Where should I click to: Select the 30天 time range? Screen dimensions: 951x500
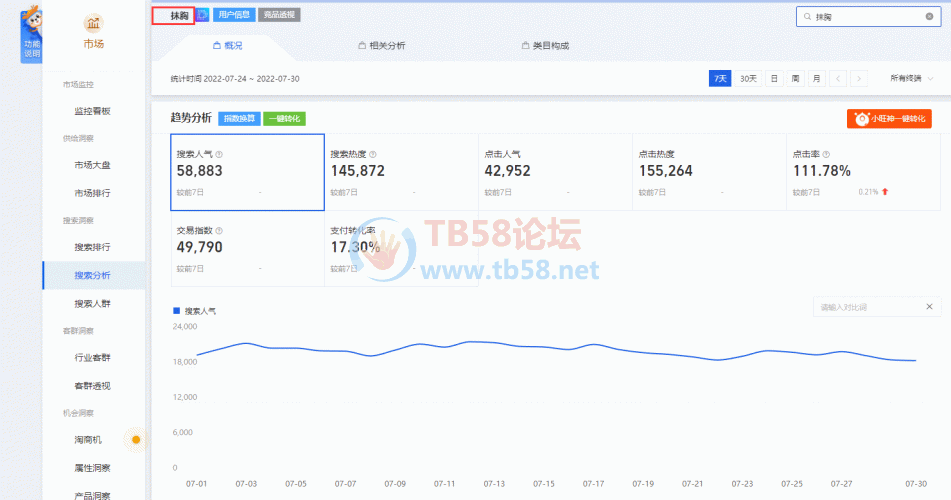click(x=748, y=78)
